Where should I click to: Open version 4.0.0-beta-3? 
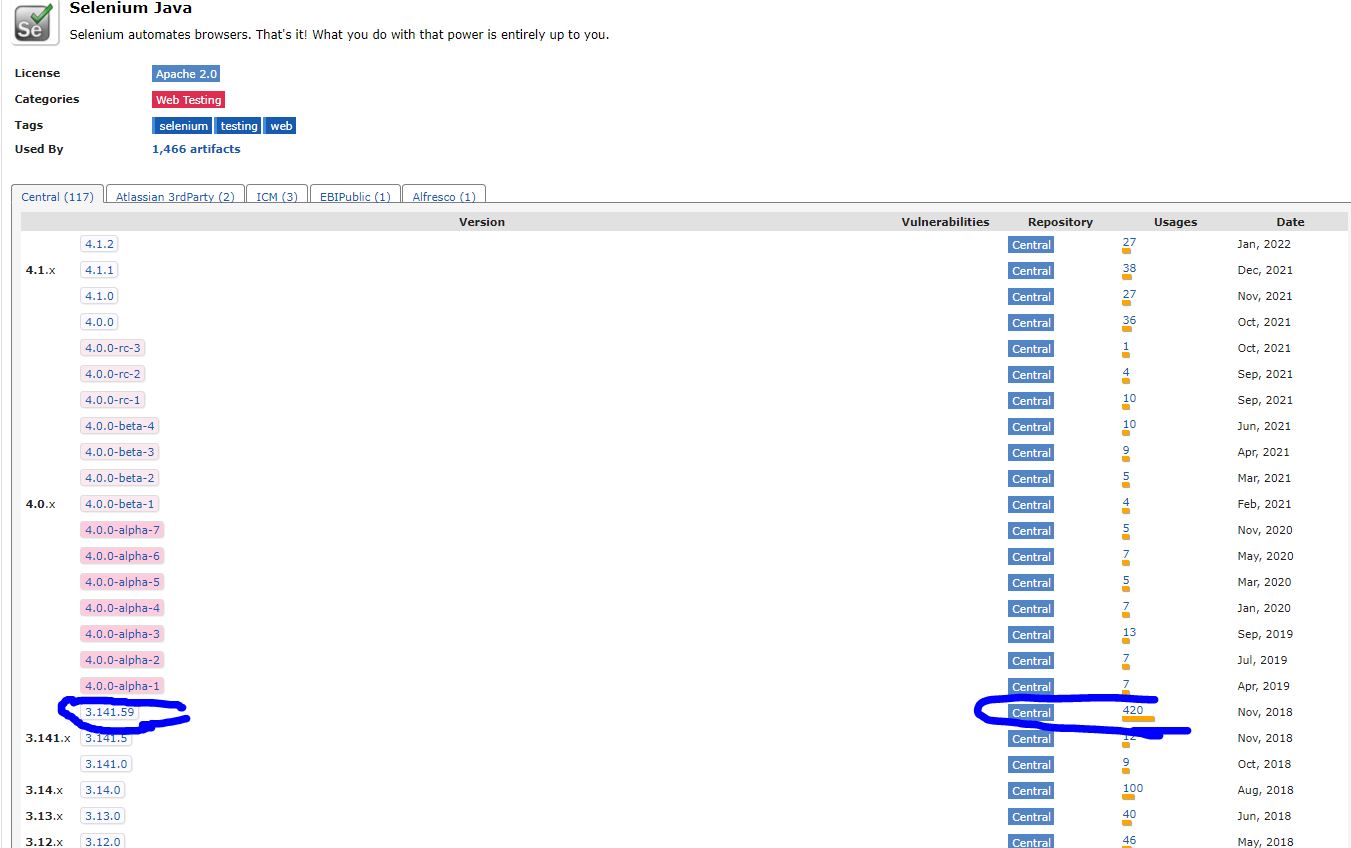pyautogui.click(x=120, y=452)
